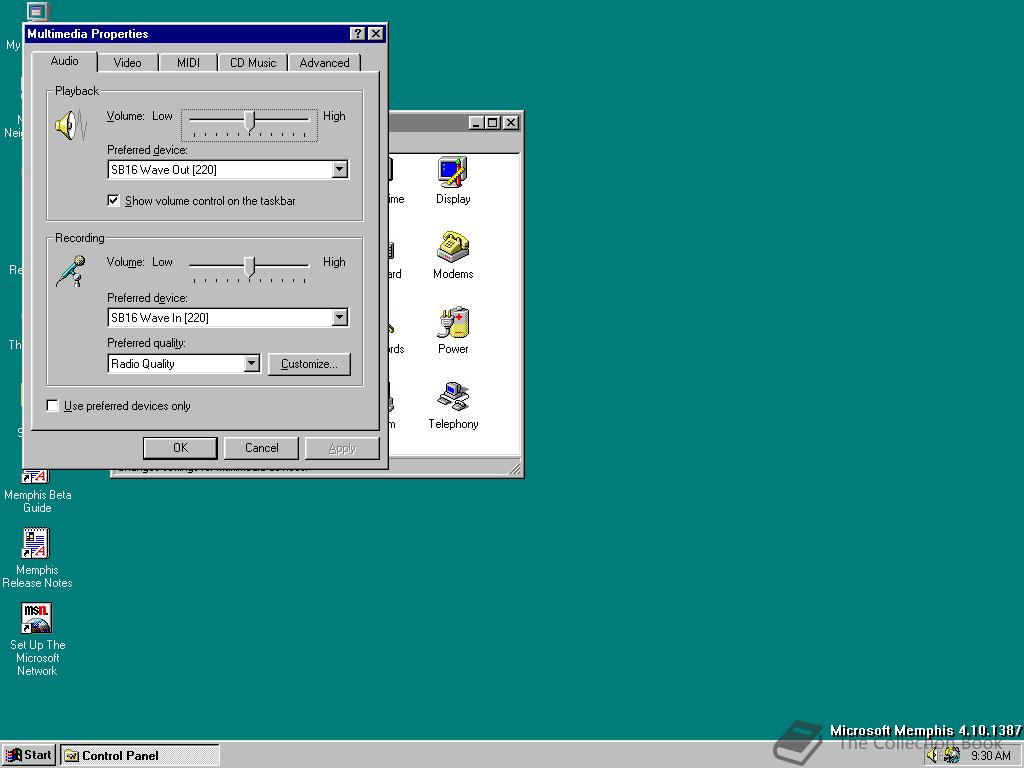Maximize the Control Panel window

tap(493, 122)
